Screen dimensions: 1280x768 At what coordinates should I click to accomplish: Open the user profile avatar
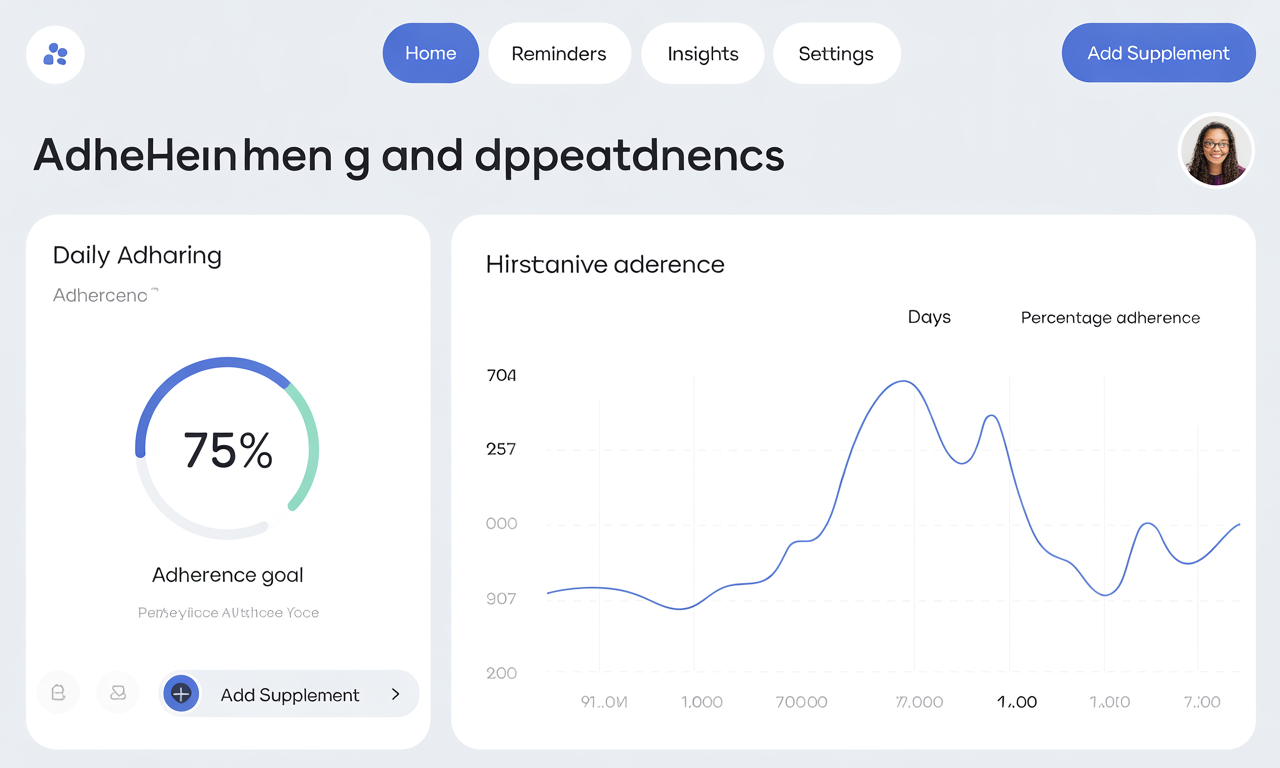click(x=1216, y=151)
